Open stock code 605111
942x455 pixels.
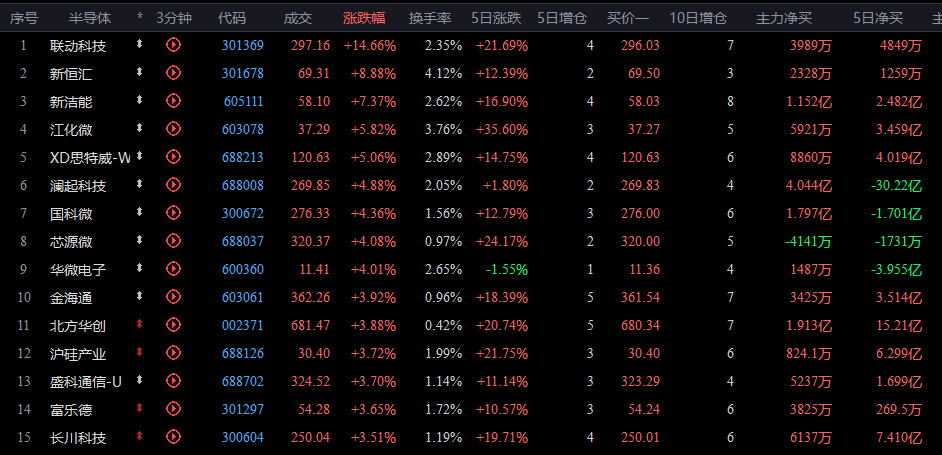(x=244, y=101)
